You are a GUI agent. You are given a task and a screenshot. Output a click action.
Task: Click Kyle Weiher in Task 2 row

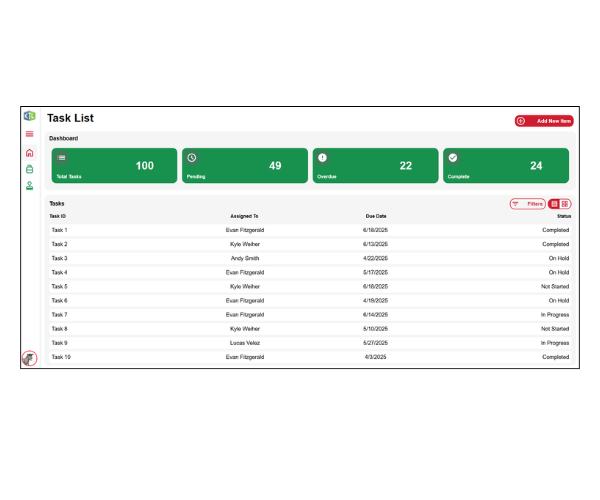pos(245,244)
